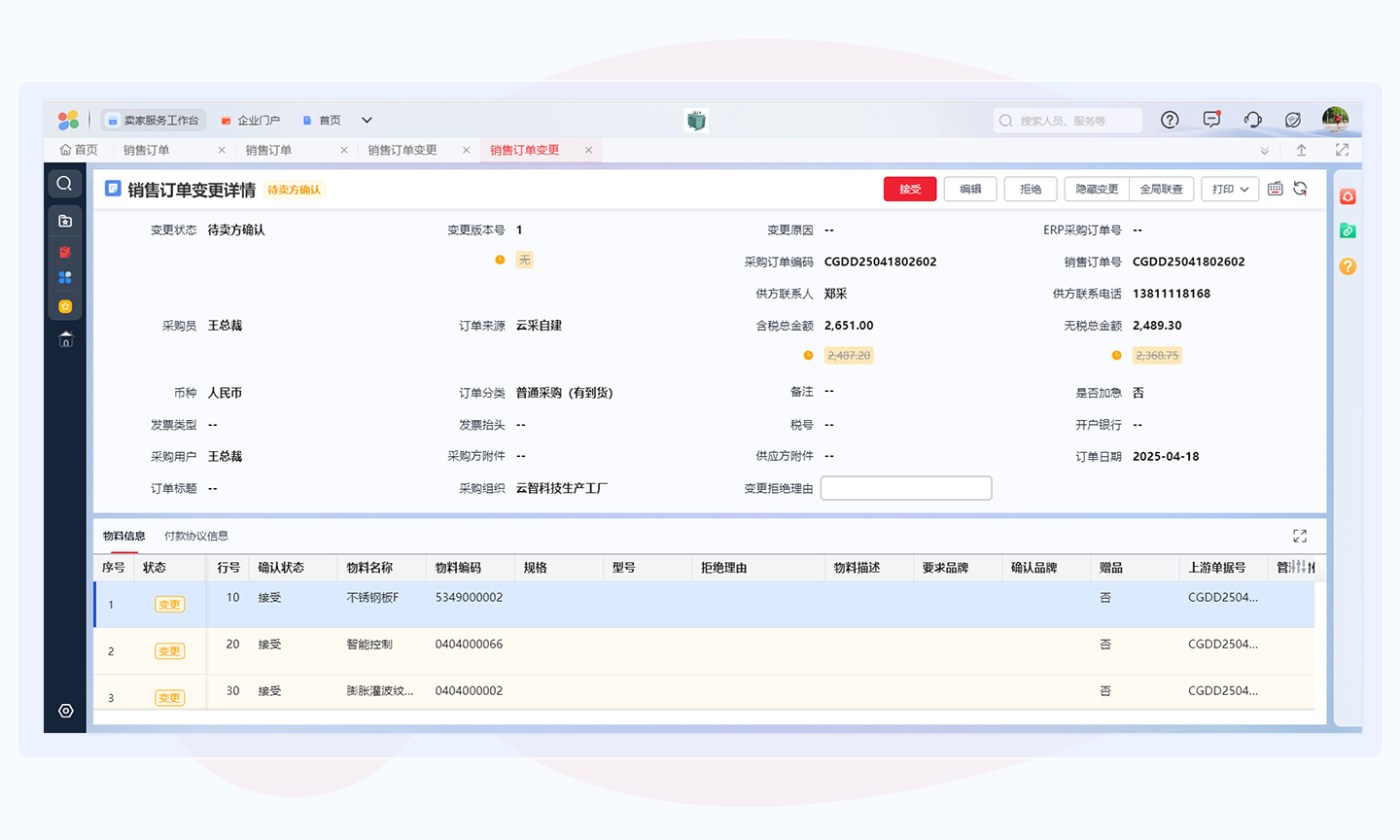Open the settings icon at sidebar bottom
Viewport: 1400px width, 840px height.
65,711
